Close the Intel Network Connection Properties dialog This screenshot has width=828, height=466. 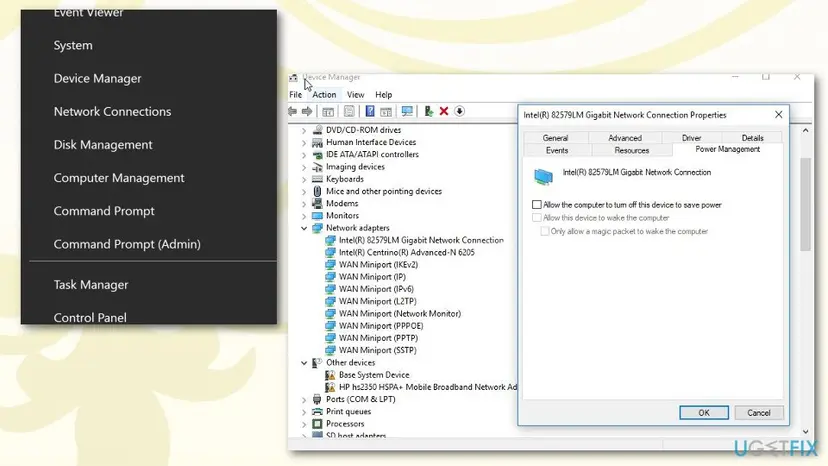click(x=778, y=115)
